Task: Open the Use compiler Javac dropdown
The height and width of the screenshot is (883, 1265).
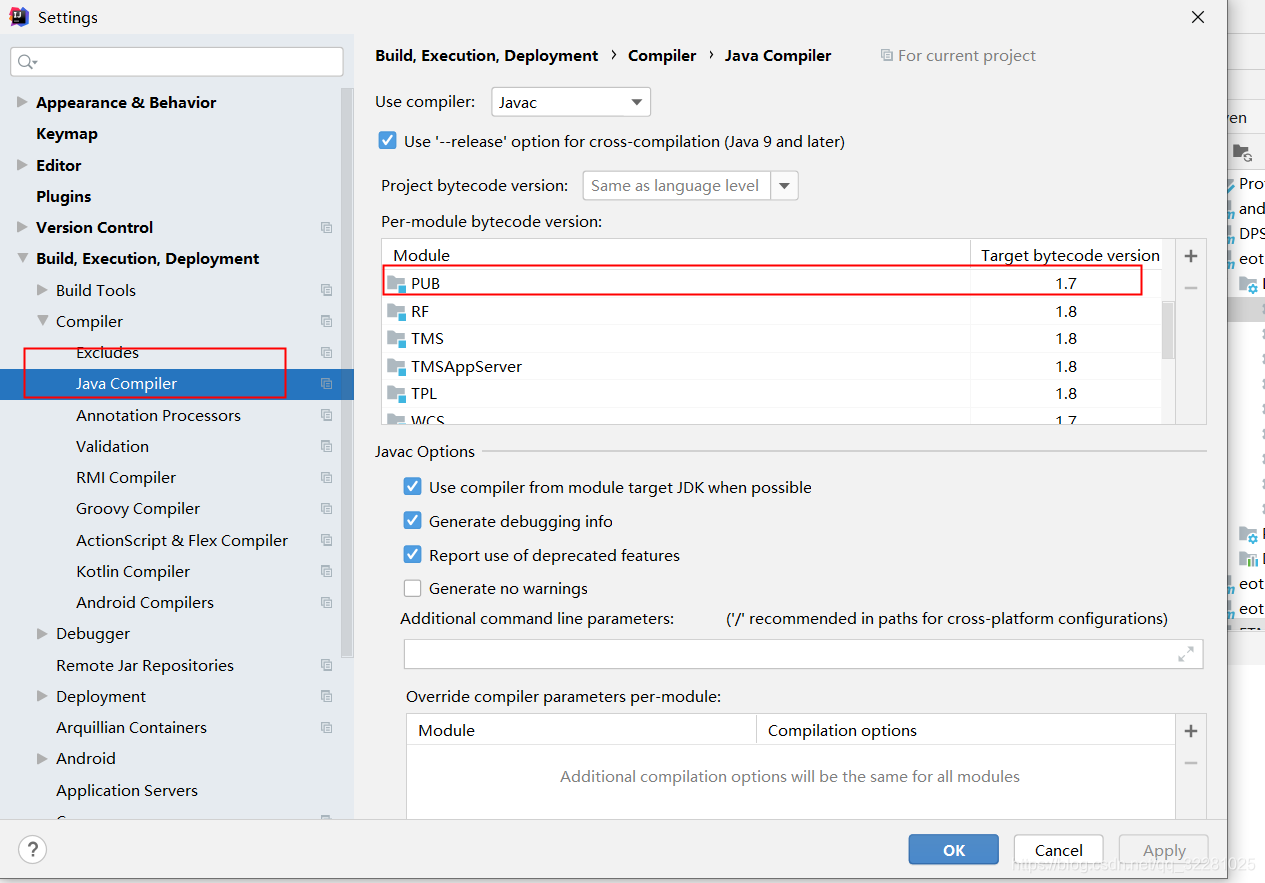Action: coord(570,102)
